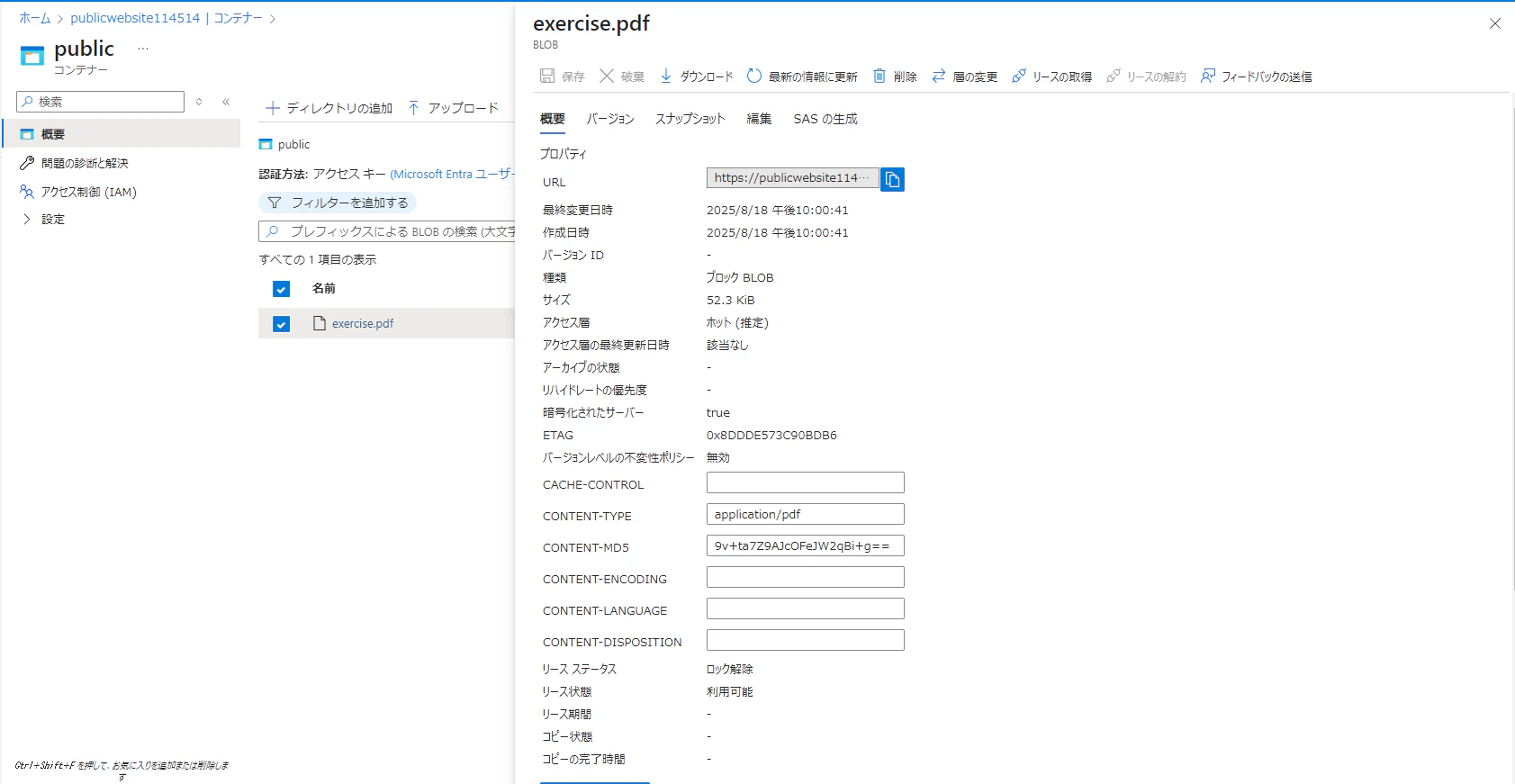The height and width of the screenshot is (784, 1515).
Task: Click the CONTENT-DISPOSITION input field
Action: coord(806,640)
